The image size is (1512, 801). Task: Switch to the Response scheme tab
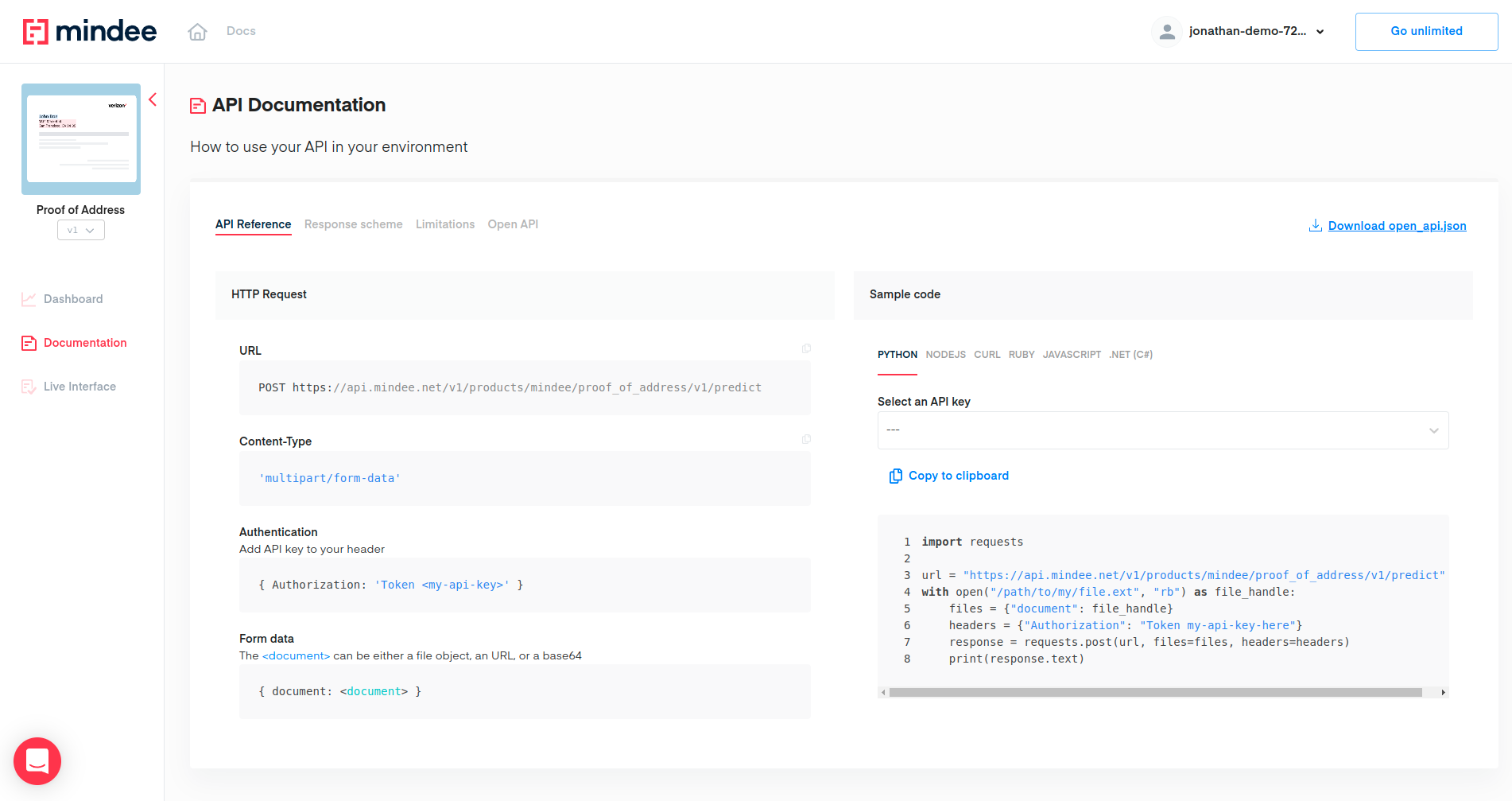pyautogui.click(x=354, y=225)
